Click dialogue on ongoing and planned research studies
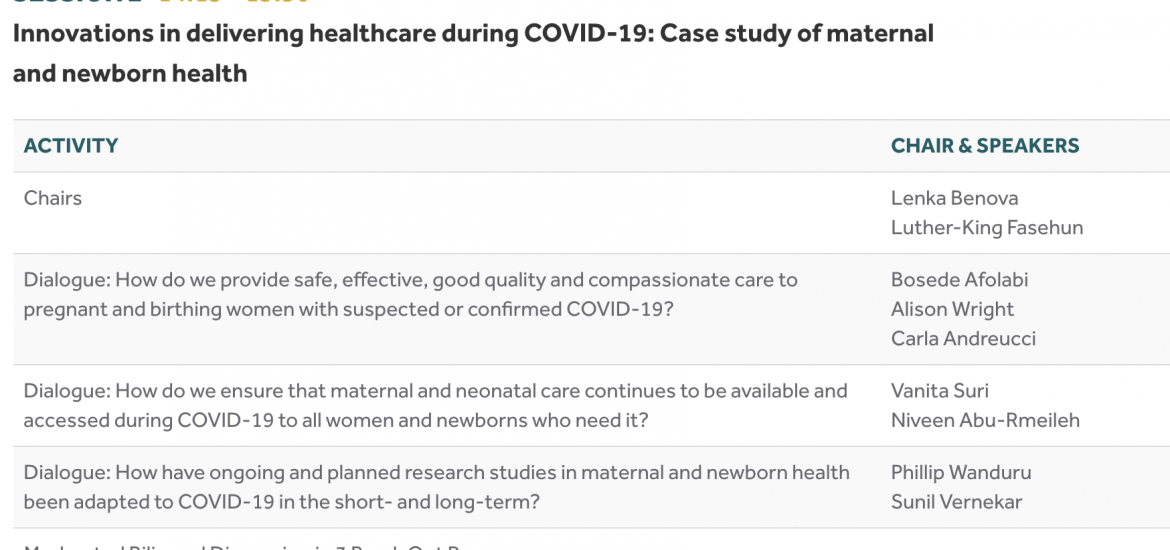 click(437, 487)
